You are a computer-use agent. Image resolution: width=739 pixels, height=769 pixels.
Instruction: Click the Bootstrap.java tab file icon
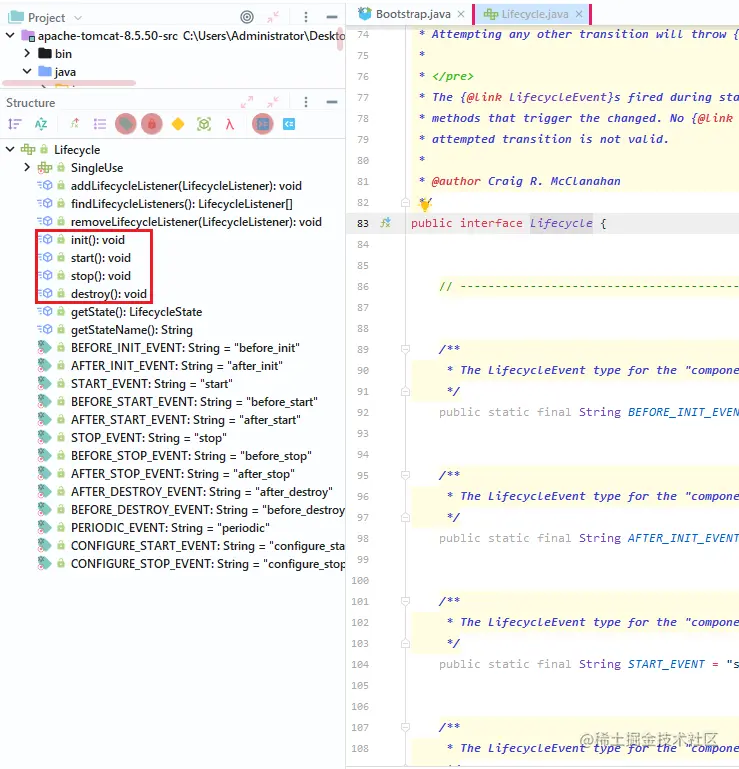point(365,14)
